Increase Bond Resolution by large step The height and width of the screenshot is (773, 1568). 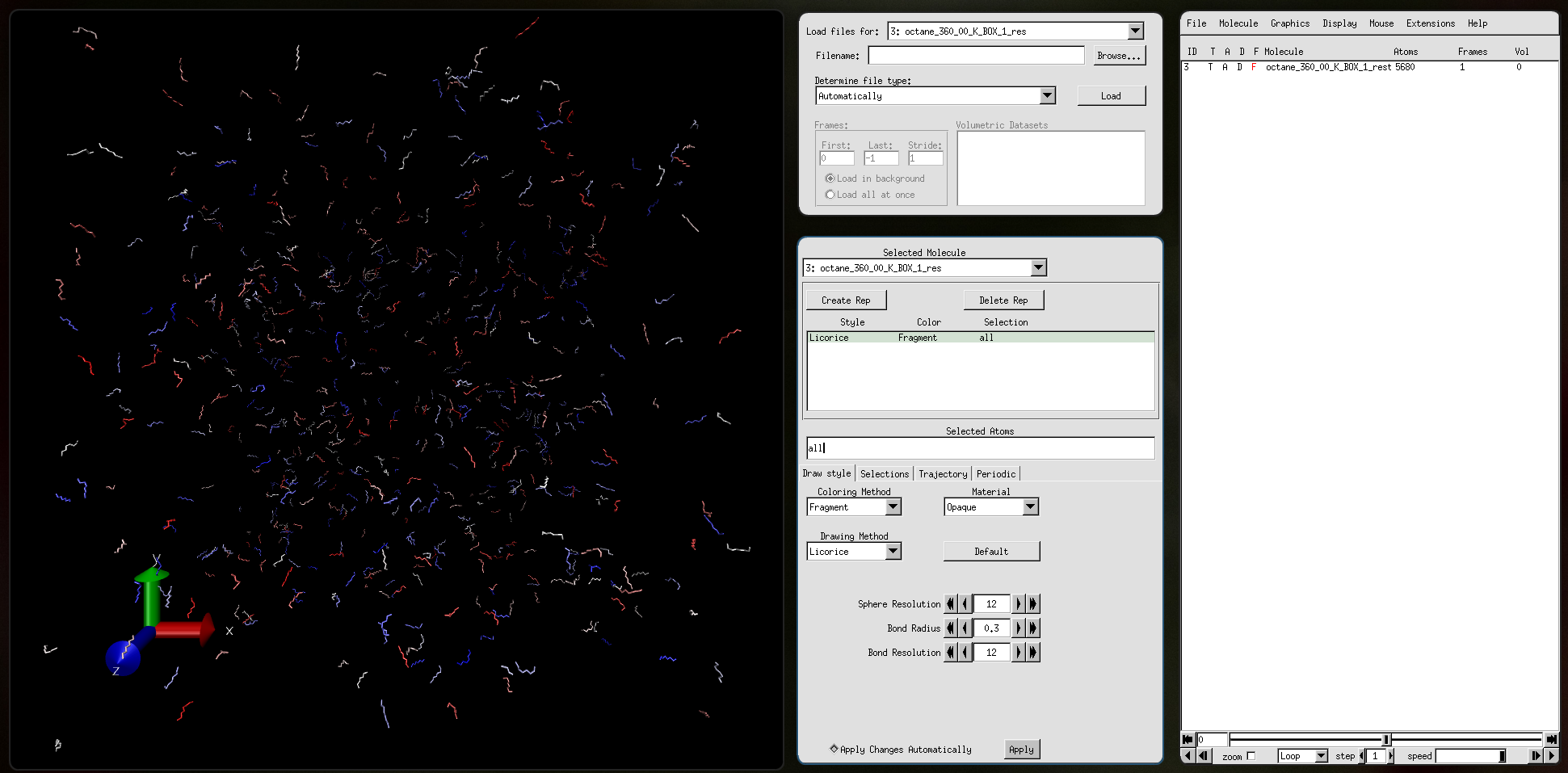[x=1033, y=653]
